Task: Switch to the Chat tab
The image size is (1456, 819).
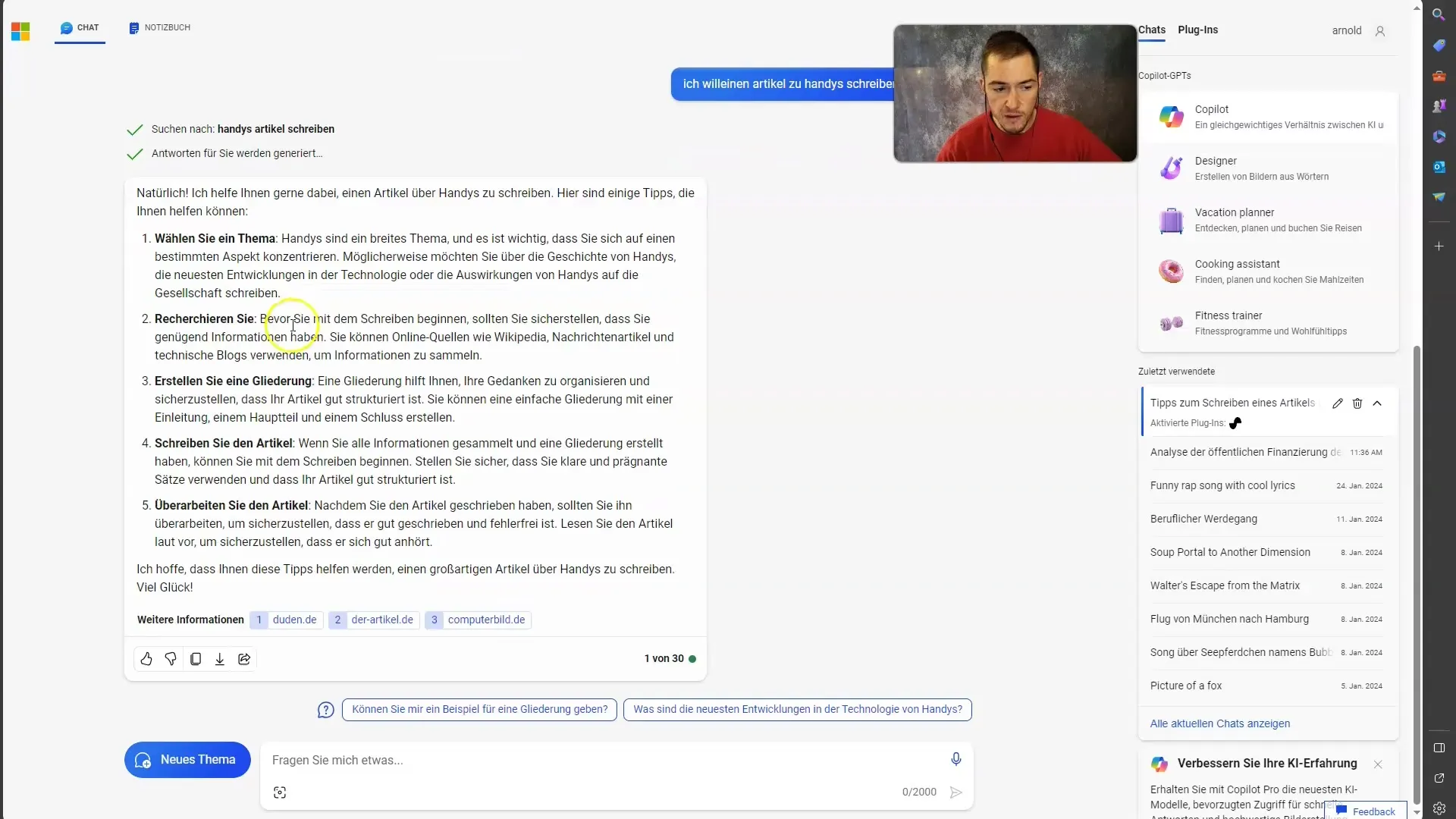Action: tap(87, 28)
